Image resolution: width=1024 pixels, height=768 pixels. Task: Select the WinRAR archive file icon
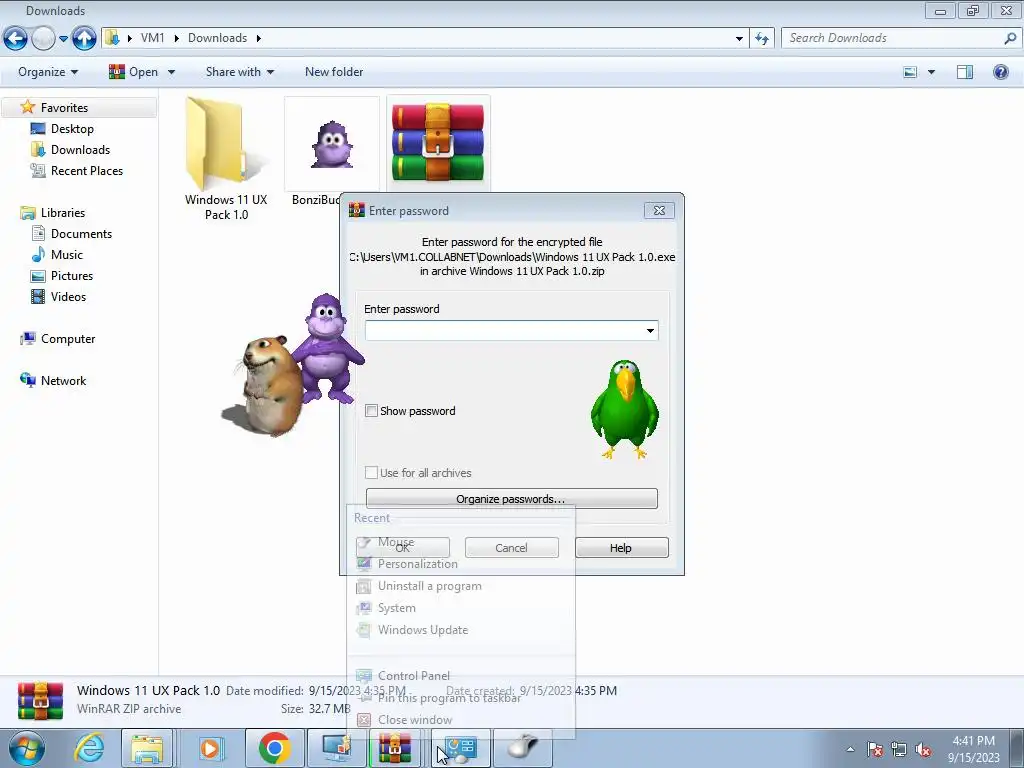[438, 142]
